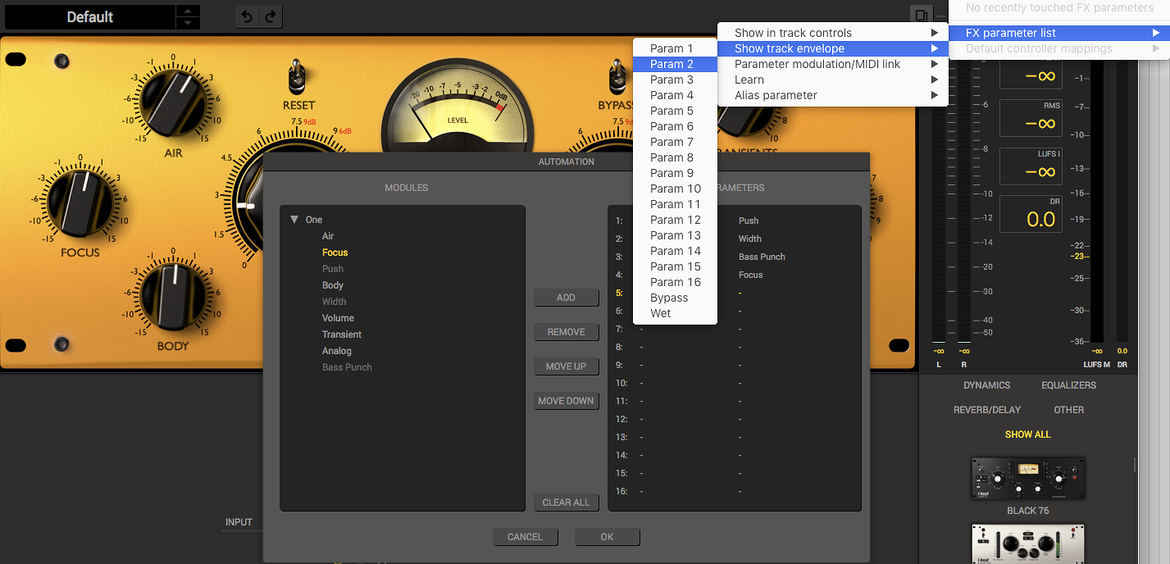Click the LEVEL VU meter
The height and width of the screenshot is (564, 1170).
pyautogui.click(x=457, y=110)
